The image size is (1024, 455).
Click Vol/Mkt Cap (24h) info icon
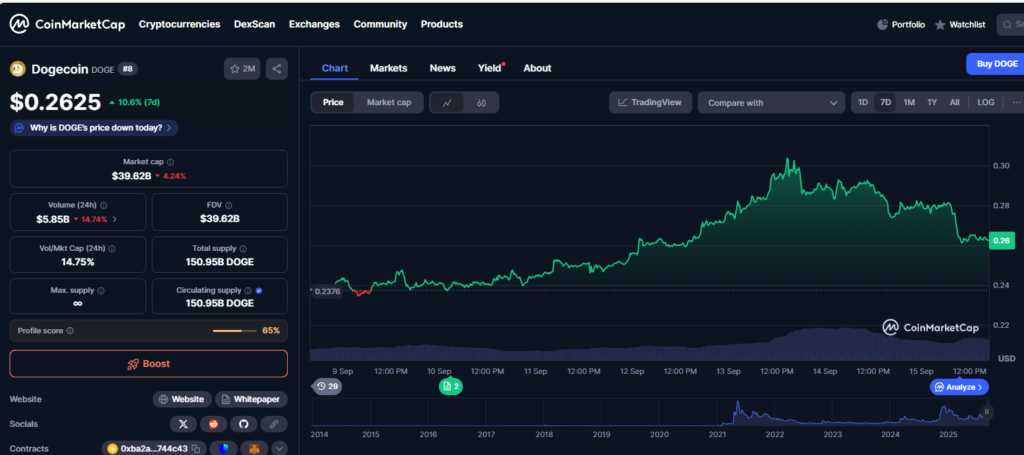112,249
